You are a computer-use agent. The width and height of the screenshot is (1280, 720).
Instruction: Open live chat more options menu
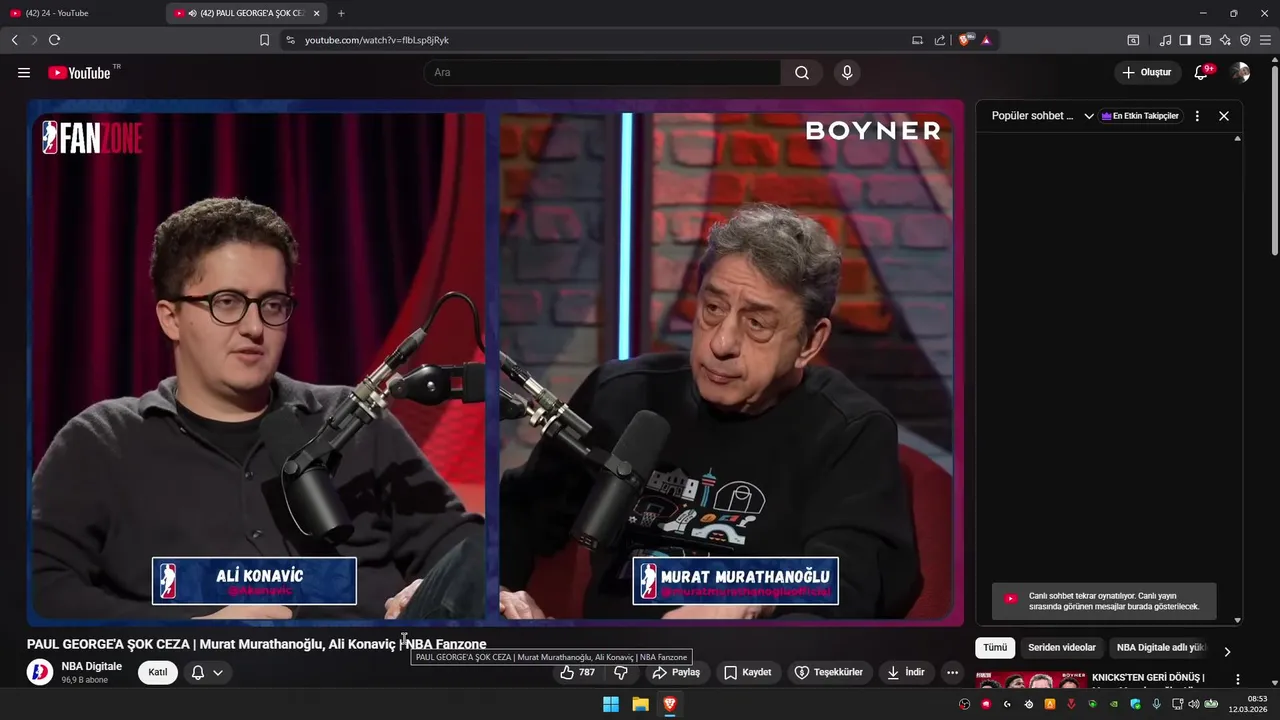(1197, 116)
